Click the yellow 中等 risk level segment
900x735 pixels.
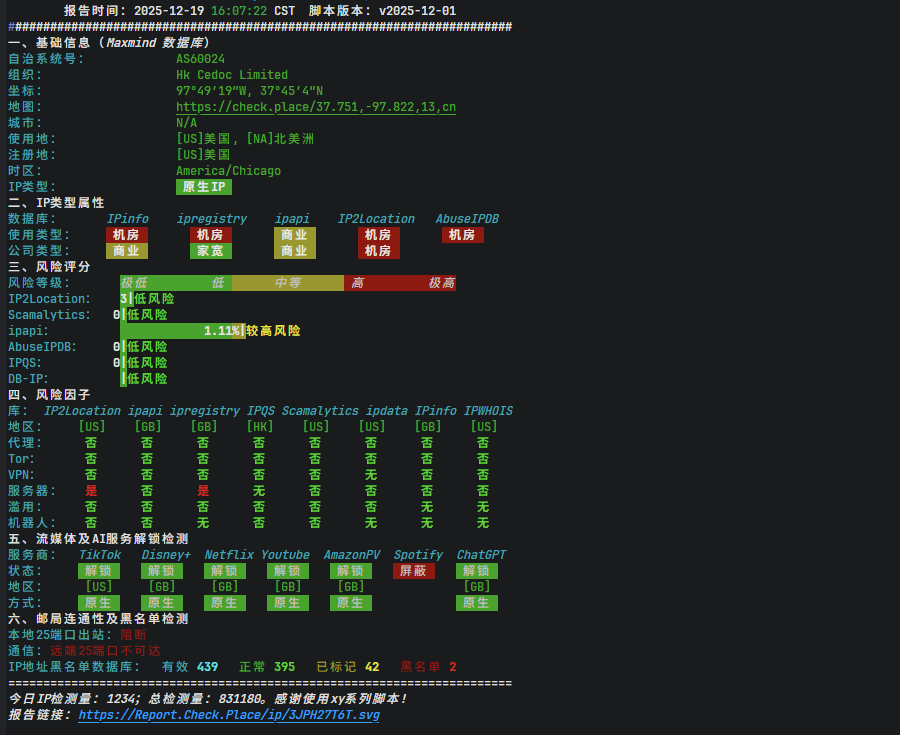point(287,283)
